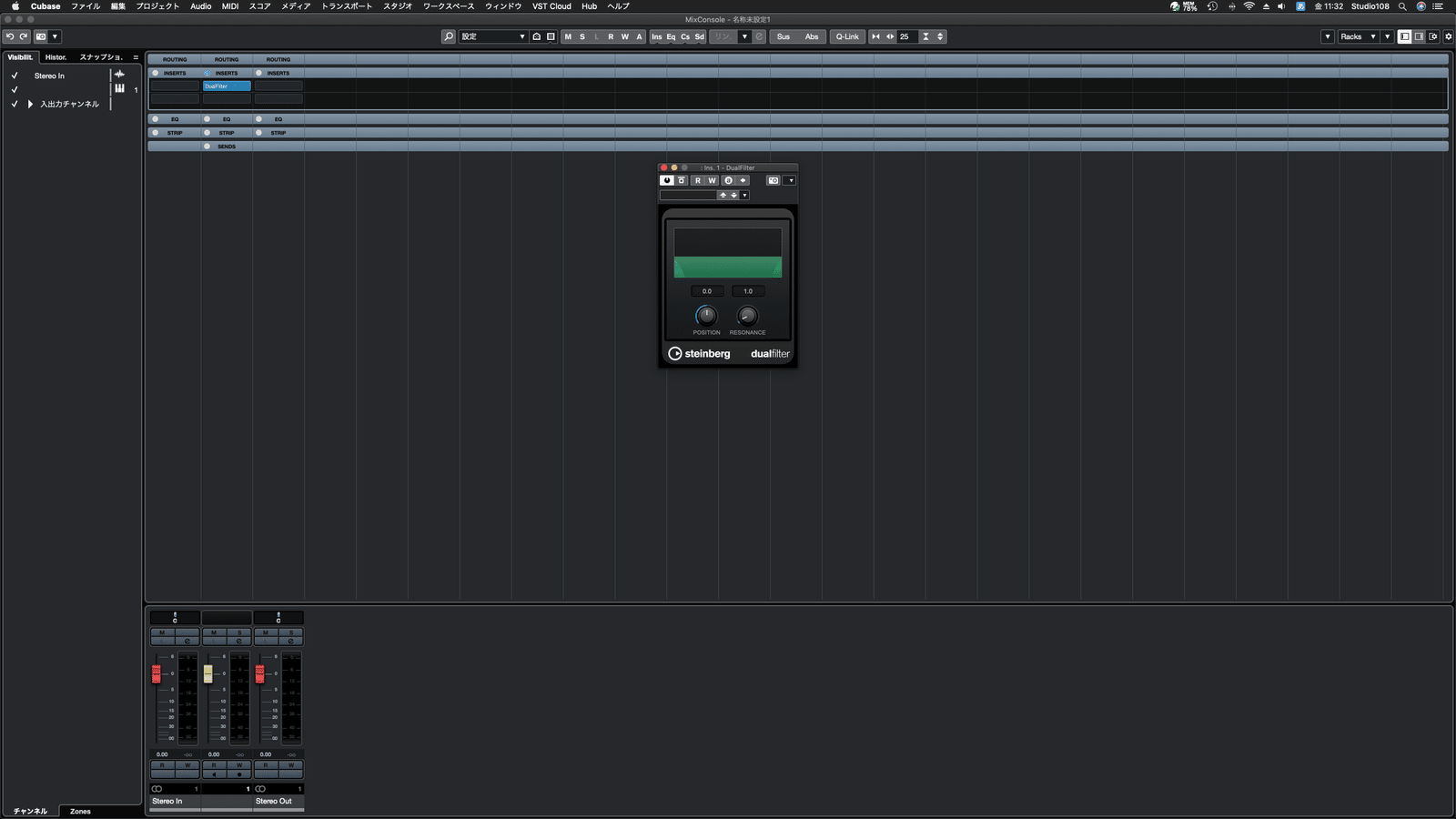
Task: Toggle the INSERTS bypass on the middle channel
Action: coord(207,73)
